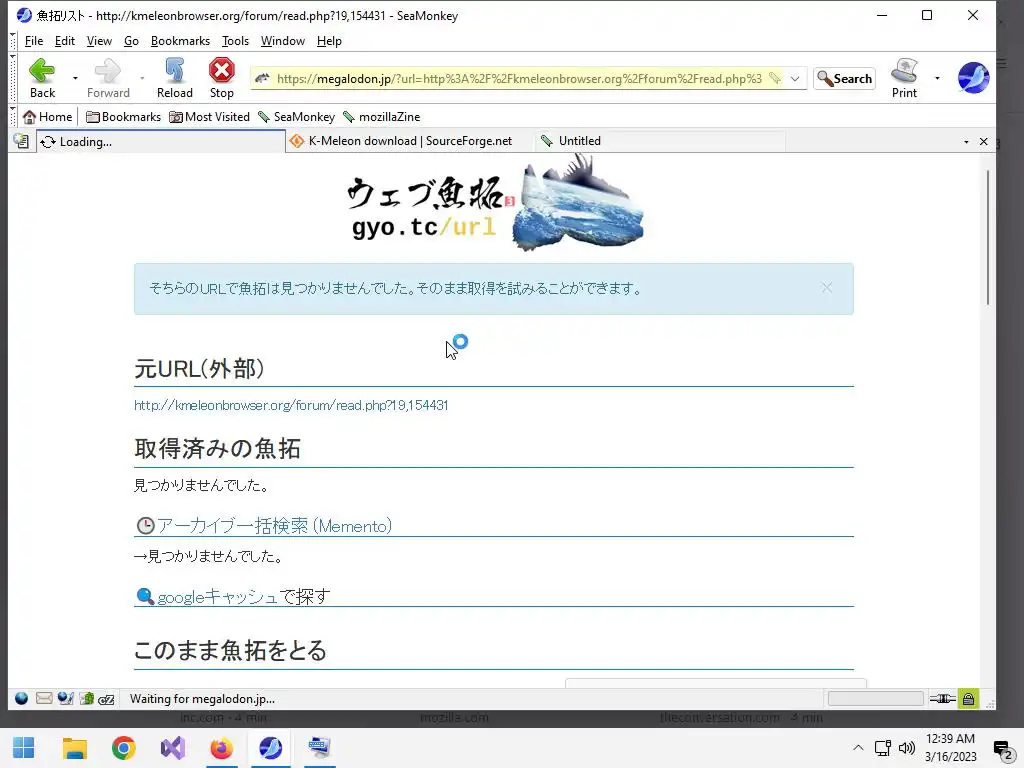Screen dimensions: 1024x768
Task: Go back with the green Back arrow
Action: pos(42,78)
